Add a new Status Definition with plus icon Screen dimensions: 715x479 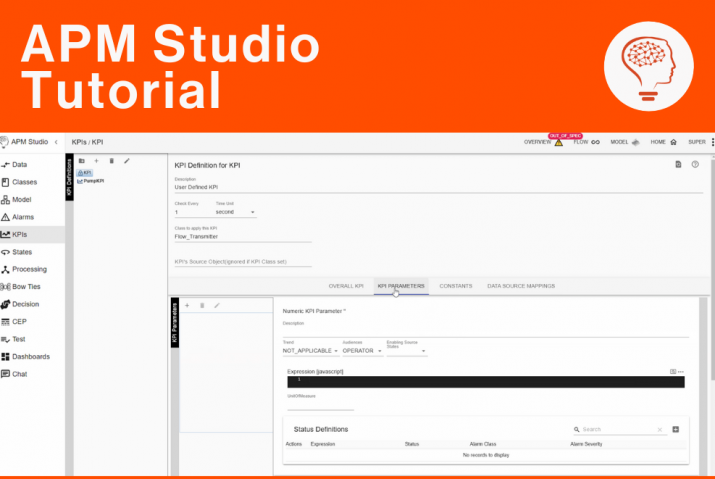tap(675, 429)
